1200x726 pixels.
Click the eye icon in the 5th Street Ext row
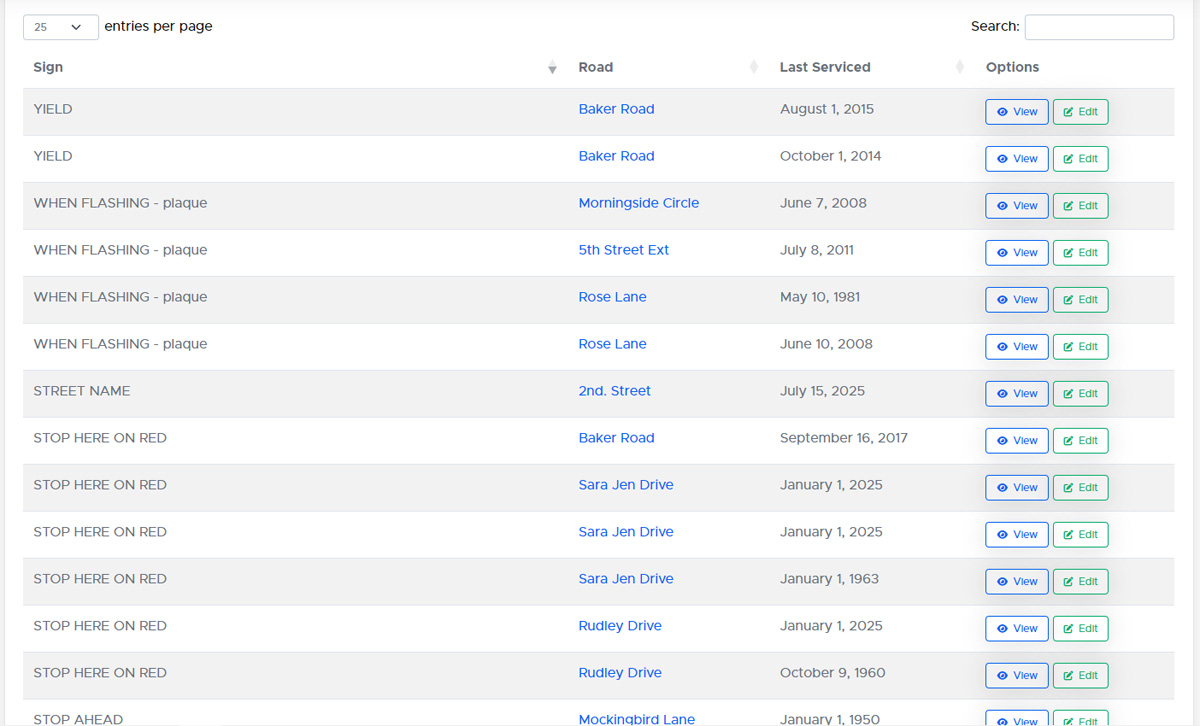coord(1002,253)
